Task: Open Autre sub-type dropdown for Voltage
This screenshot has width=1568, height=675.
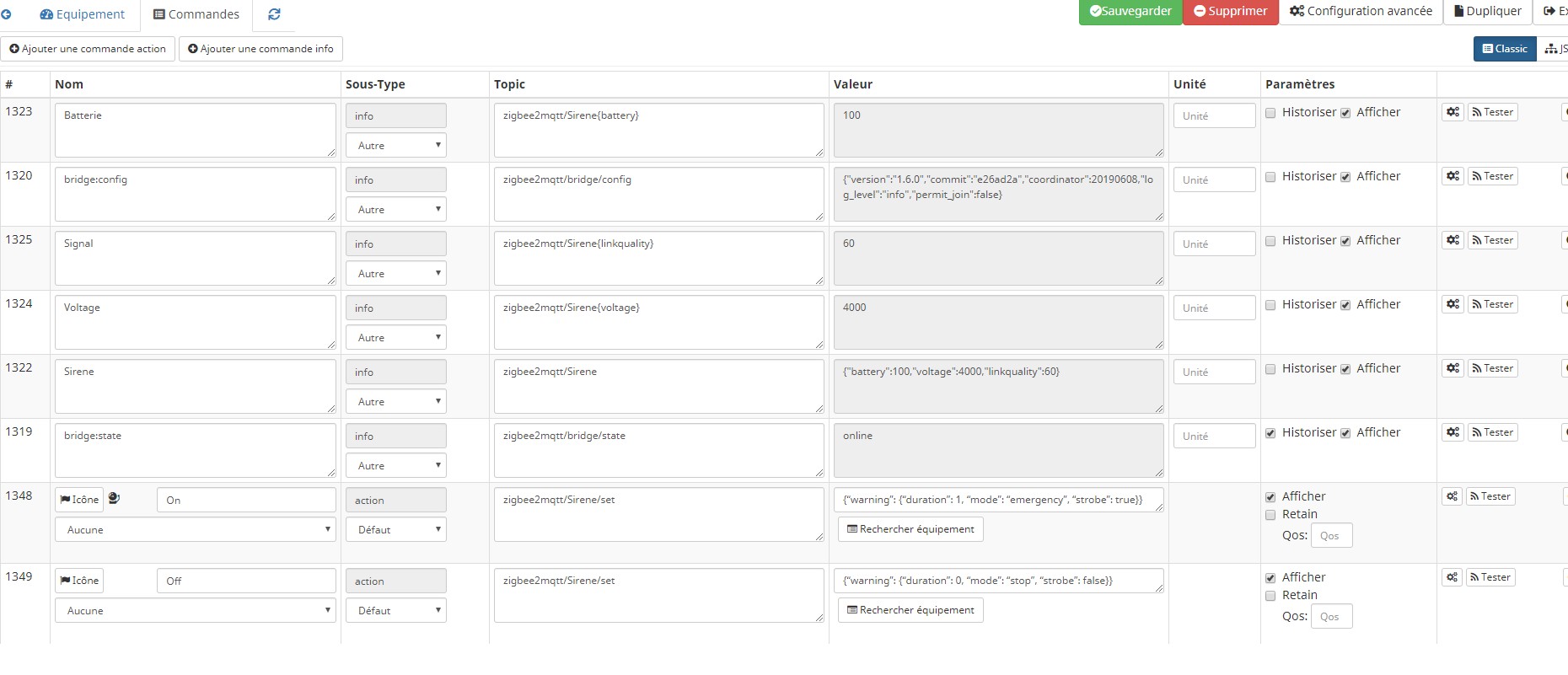Action: pyautogui.click(x=395, y=337)
